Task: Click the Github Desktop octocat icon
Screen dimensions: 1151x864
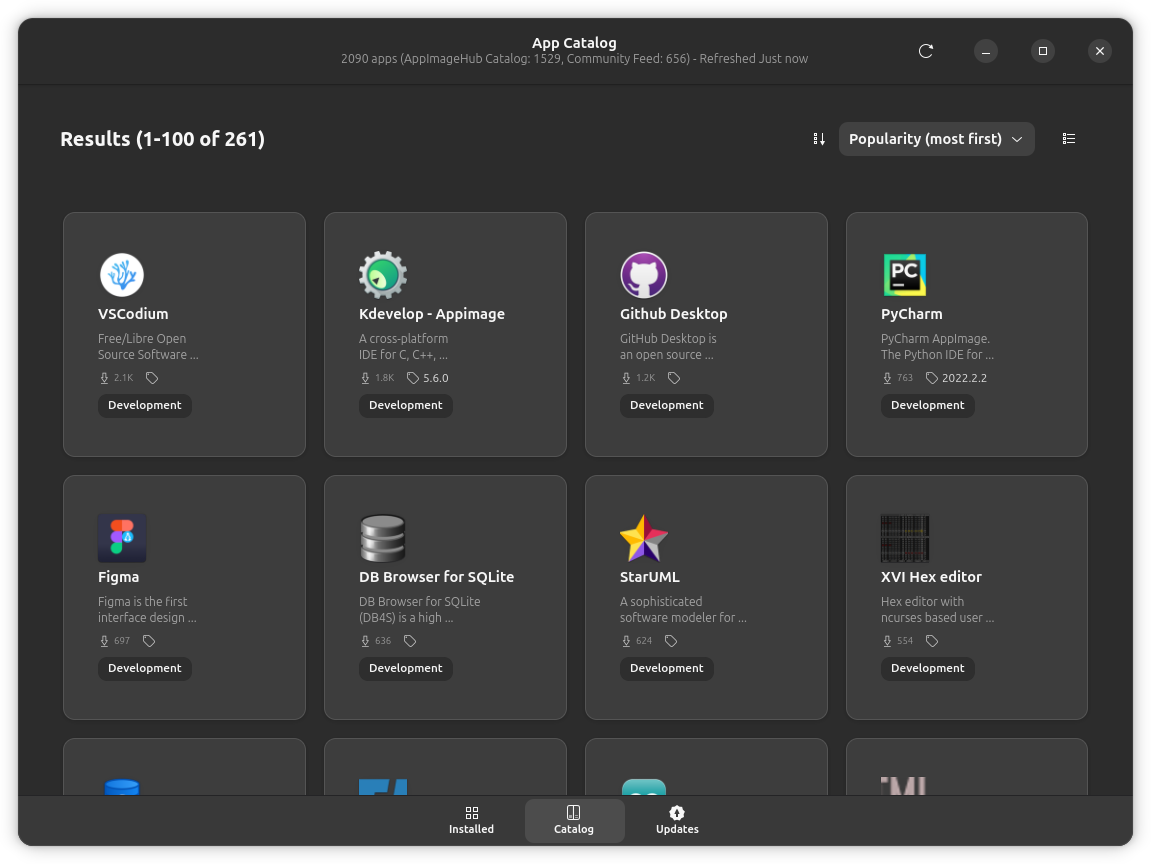Action: [644, 275]
